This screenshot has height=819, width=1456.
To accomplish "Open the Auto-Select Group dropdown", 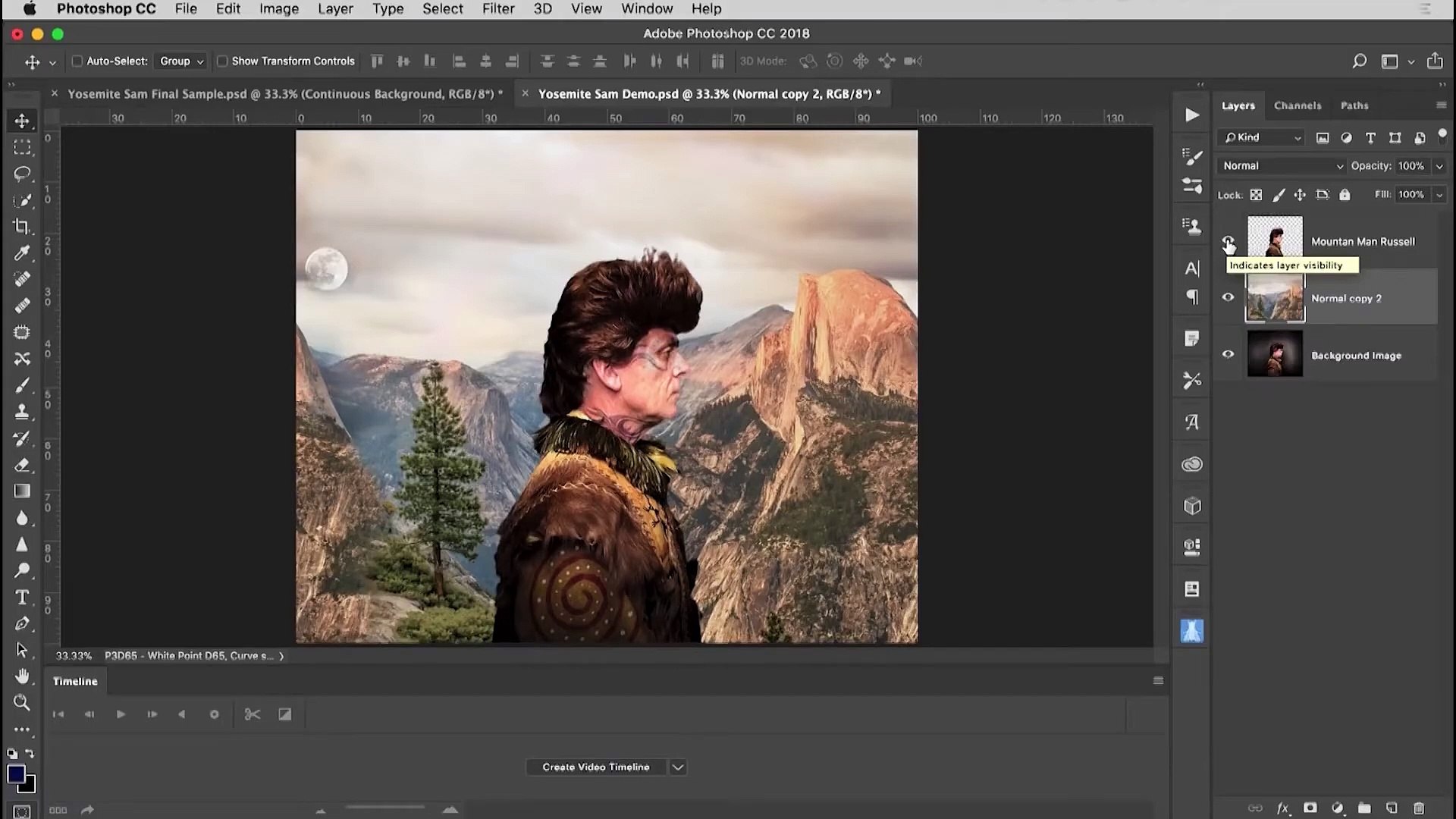I will coord(181,61).
